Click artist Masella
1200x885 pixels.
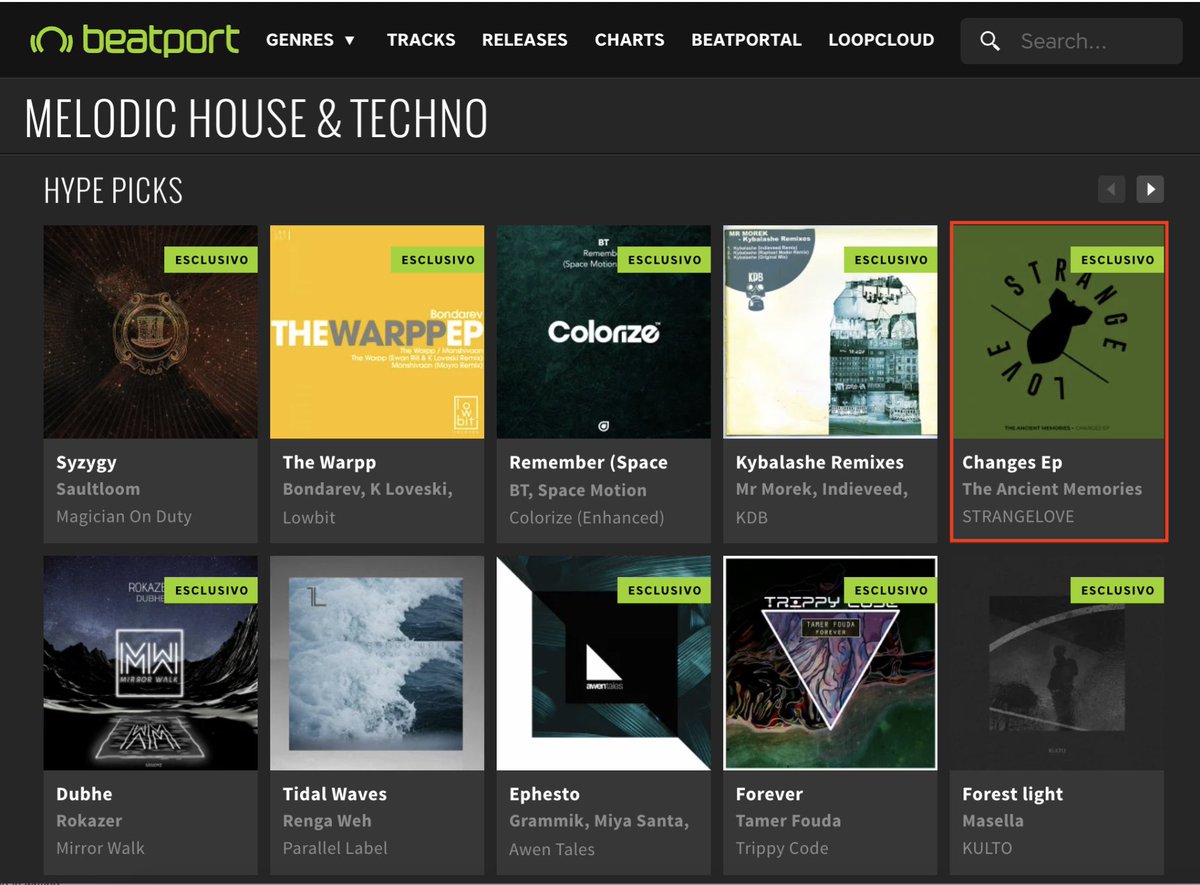tap(993, 820)
